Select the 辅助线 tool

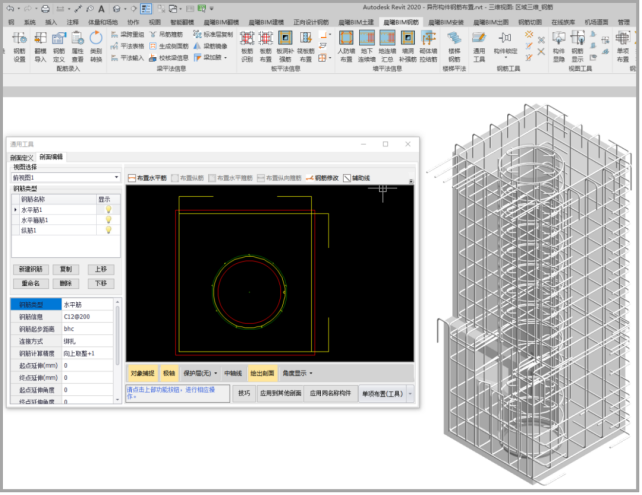[x=358, y=177]
